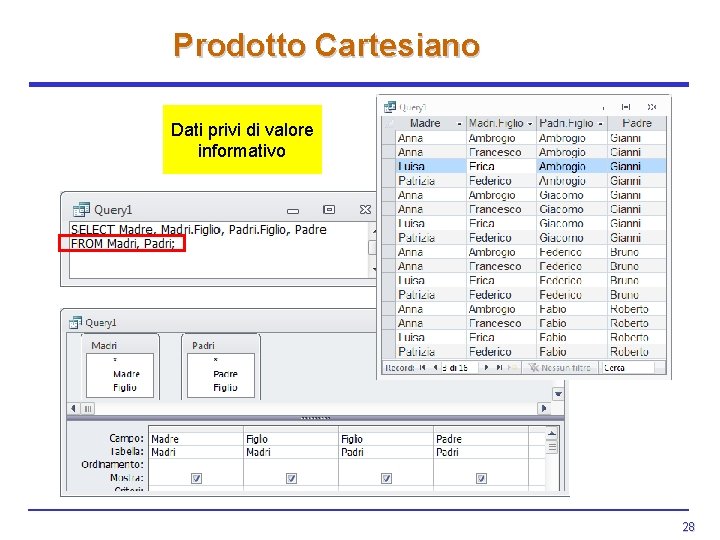This screenshot has width=720, height=540.
Task: Click the SELECT line in SQL editor
Action: [199, 230]
